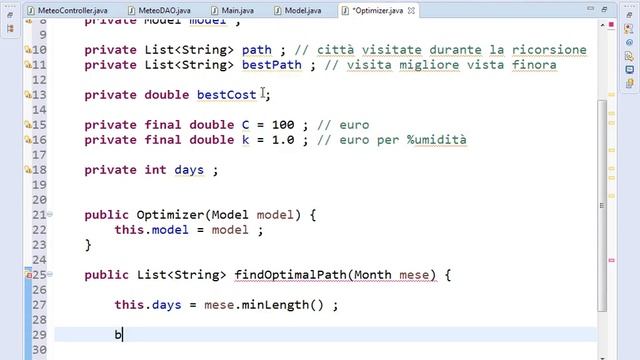Maximize the editor area
The width and height of the screenshot is (640, 360).
(x=604, y=9)
